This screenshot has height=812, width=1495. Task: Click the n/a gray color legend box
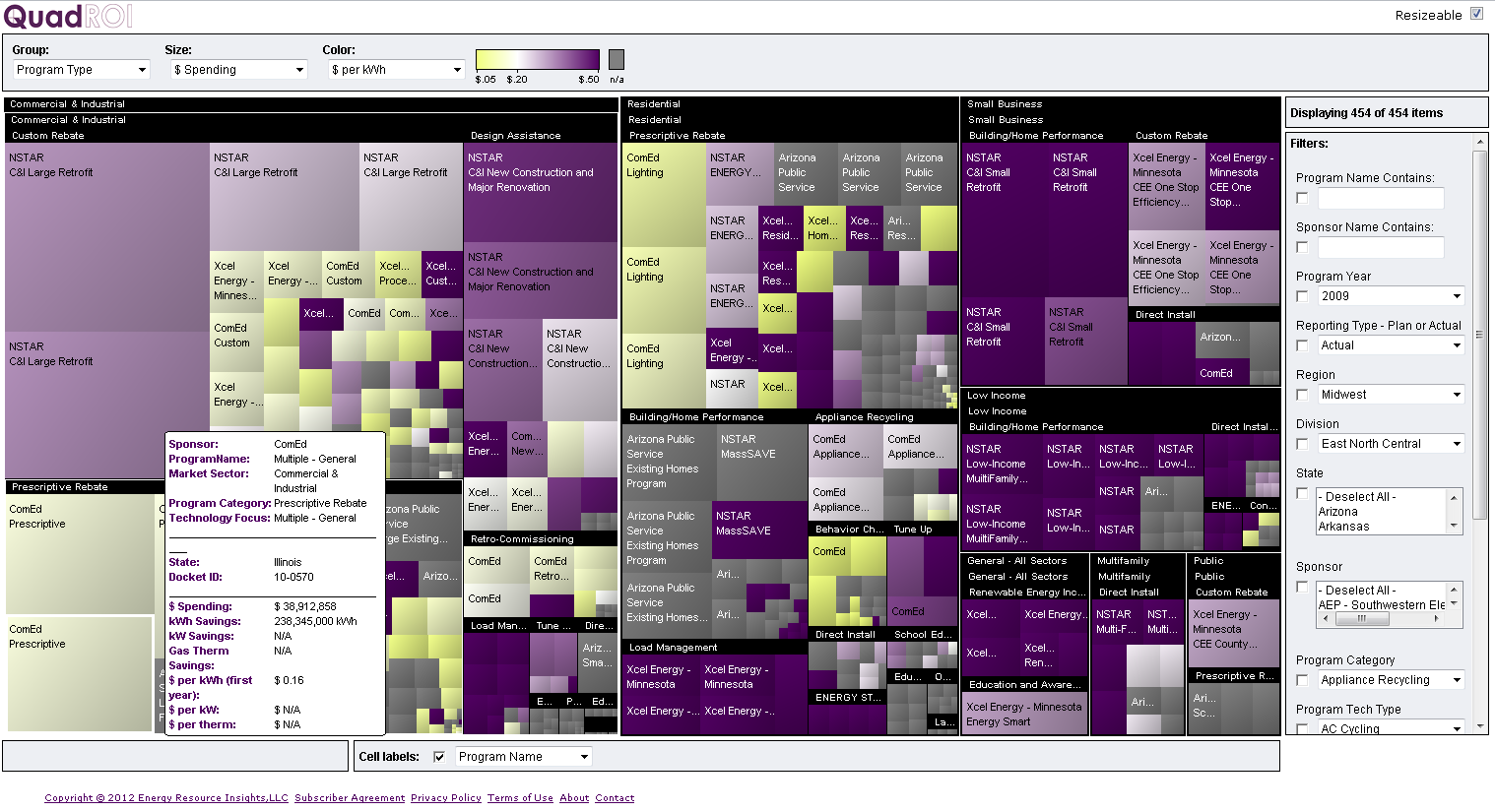(617, 60)
